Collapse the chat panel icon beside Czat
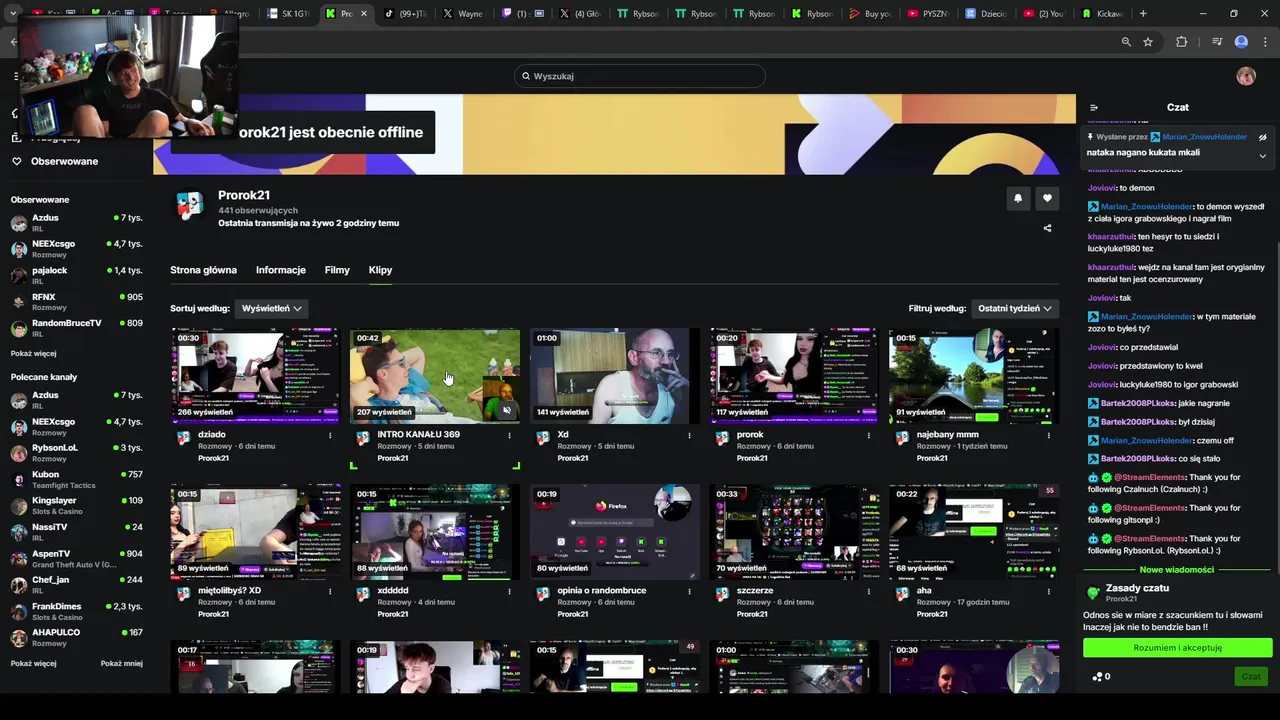The width and height of the screenshot is (1280, 720). [1094, 107]
